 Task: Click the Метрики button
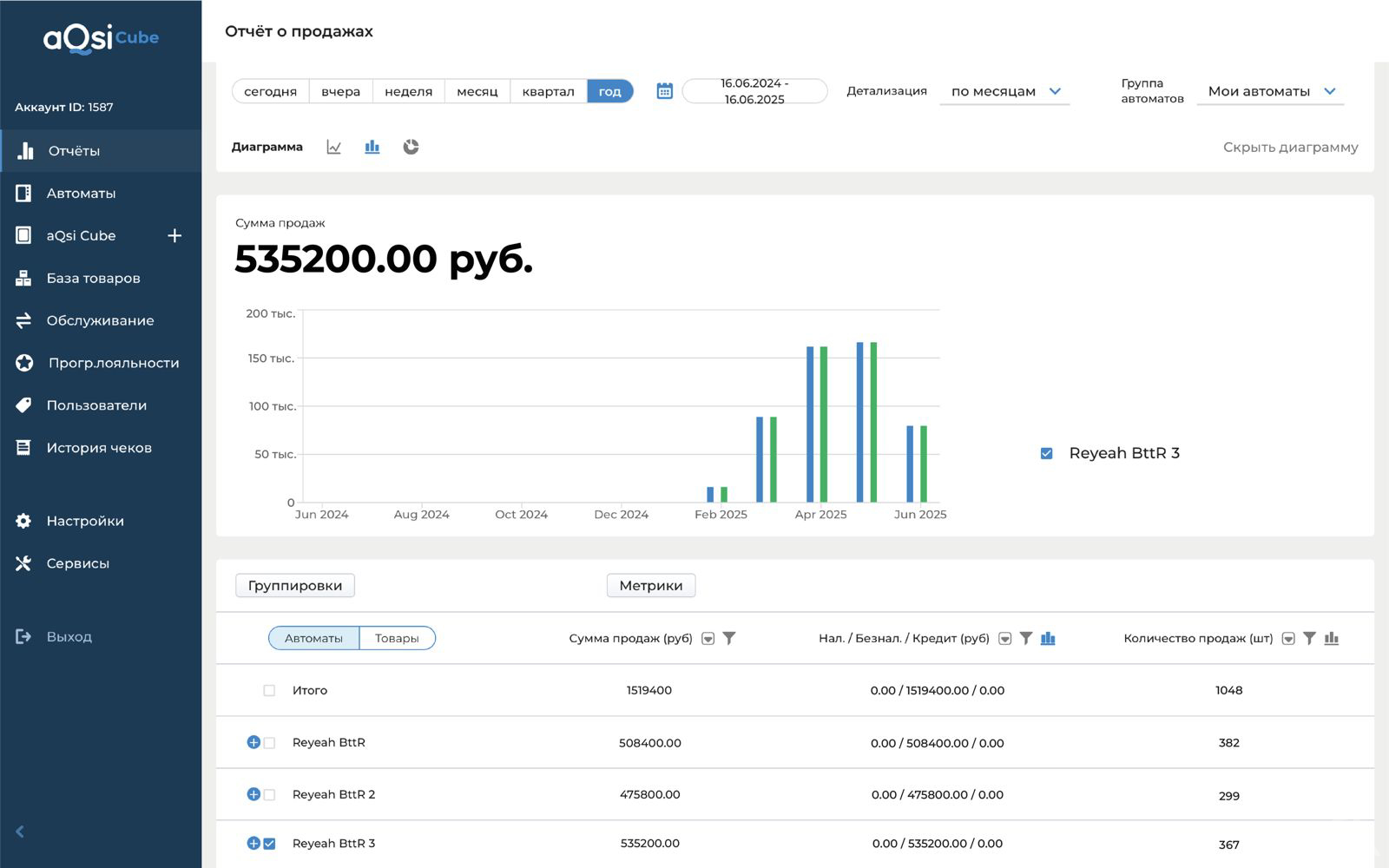tap(651, 585)
